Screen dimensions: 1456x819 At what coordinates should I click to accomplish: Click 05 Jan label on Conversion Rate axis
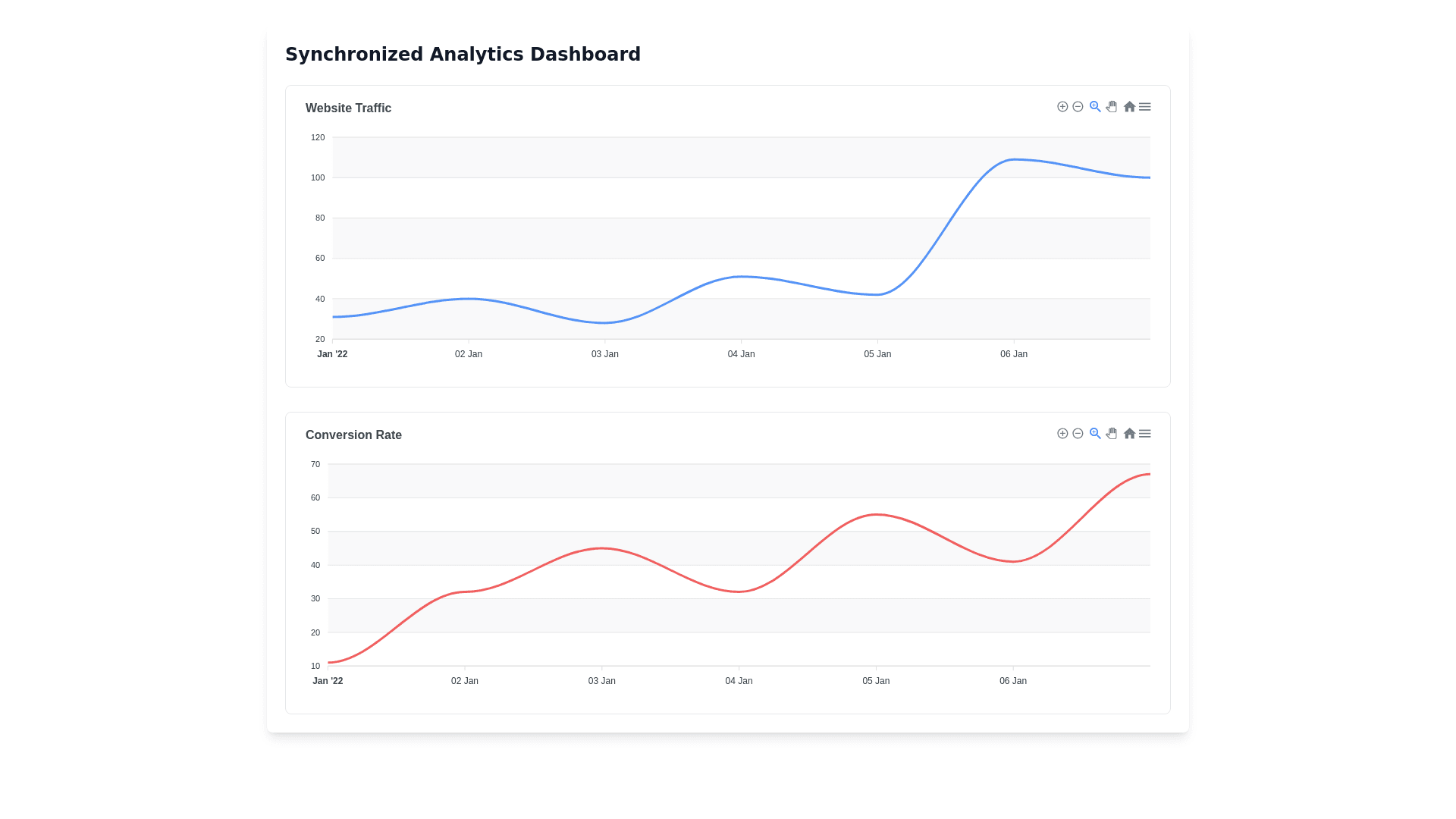(x=876, y=681)
